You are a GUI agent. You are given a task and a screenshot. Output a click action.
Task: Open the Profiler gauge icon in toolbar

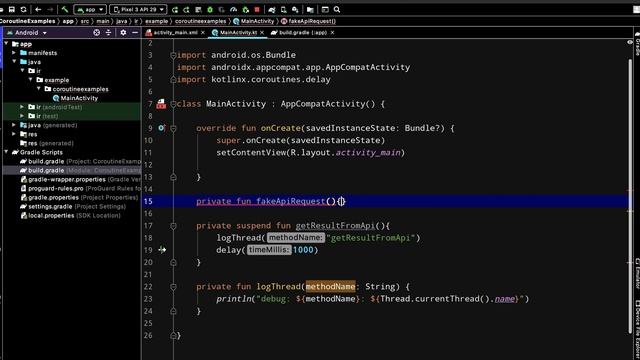click(233, 9)
